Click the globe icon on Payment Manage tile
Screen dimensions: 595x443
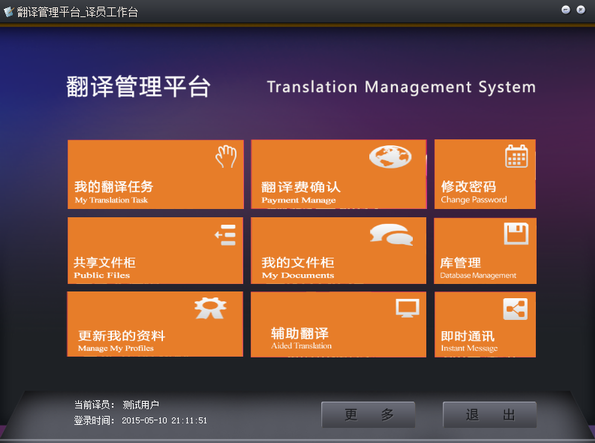pos(390,156)
